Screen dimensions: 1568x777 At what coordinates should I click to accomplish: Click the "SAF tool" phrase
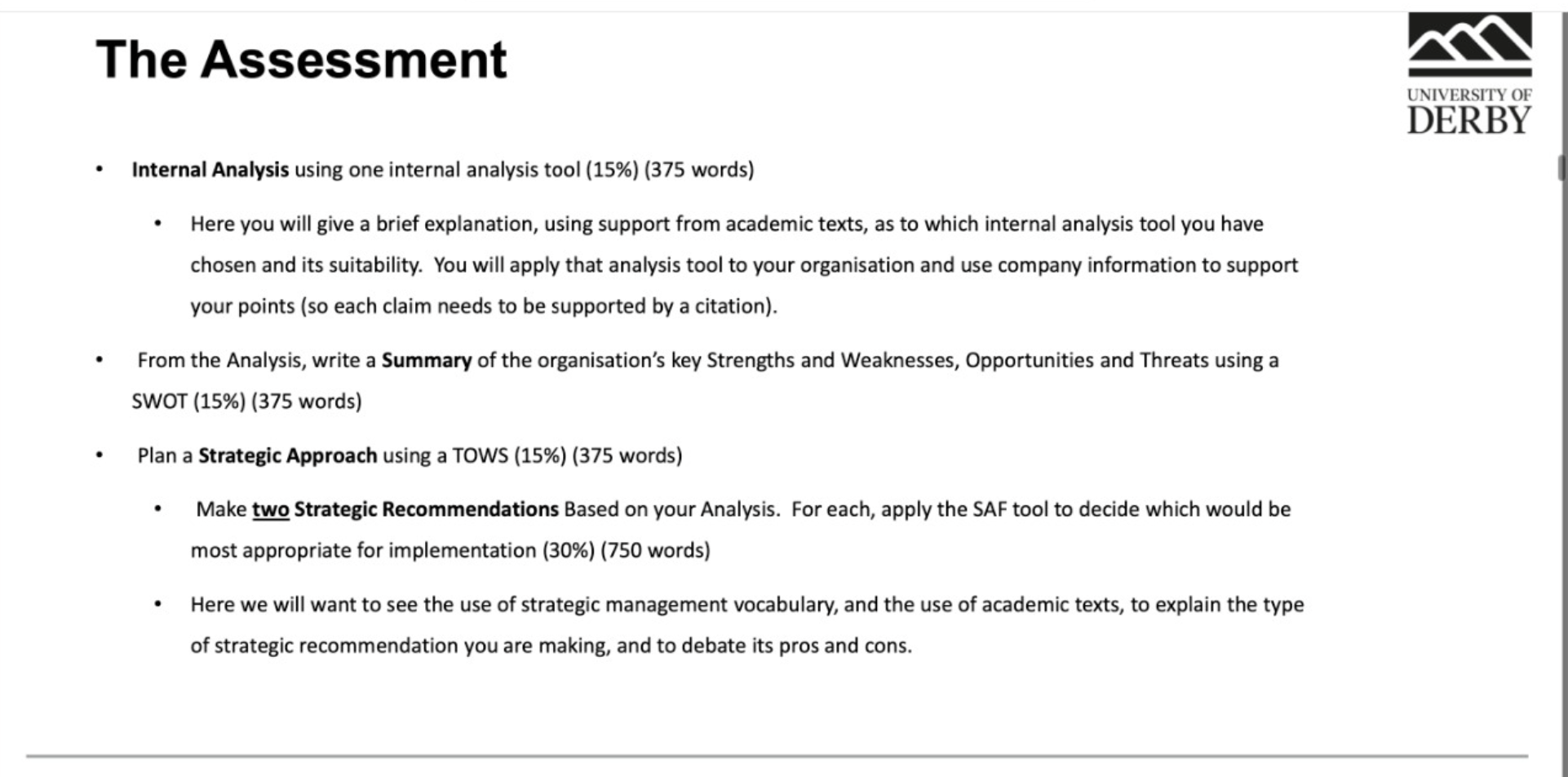[1010, 510]
